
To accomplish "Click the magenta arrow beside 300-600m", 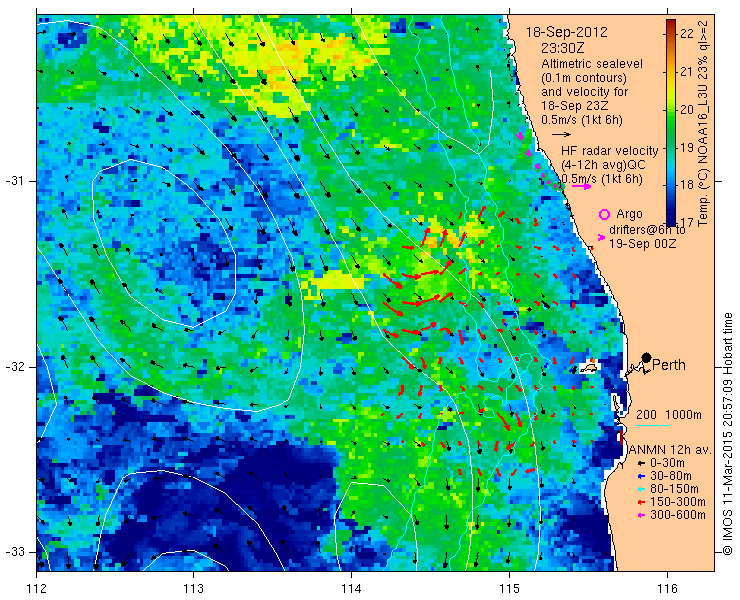I will tap(640, 515).
